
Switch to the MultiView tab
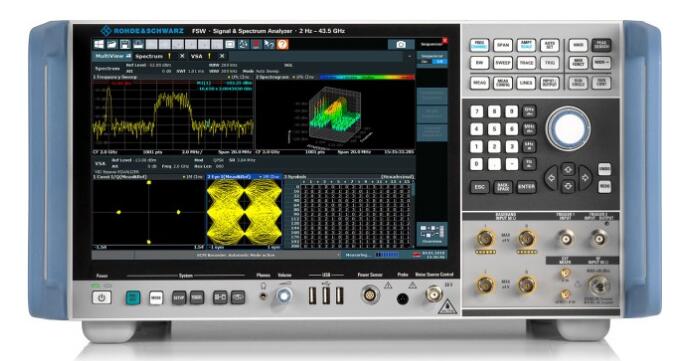(x=112, y=56)
